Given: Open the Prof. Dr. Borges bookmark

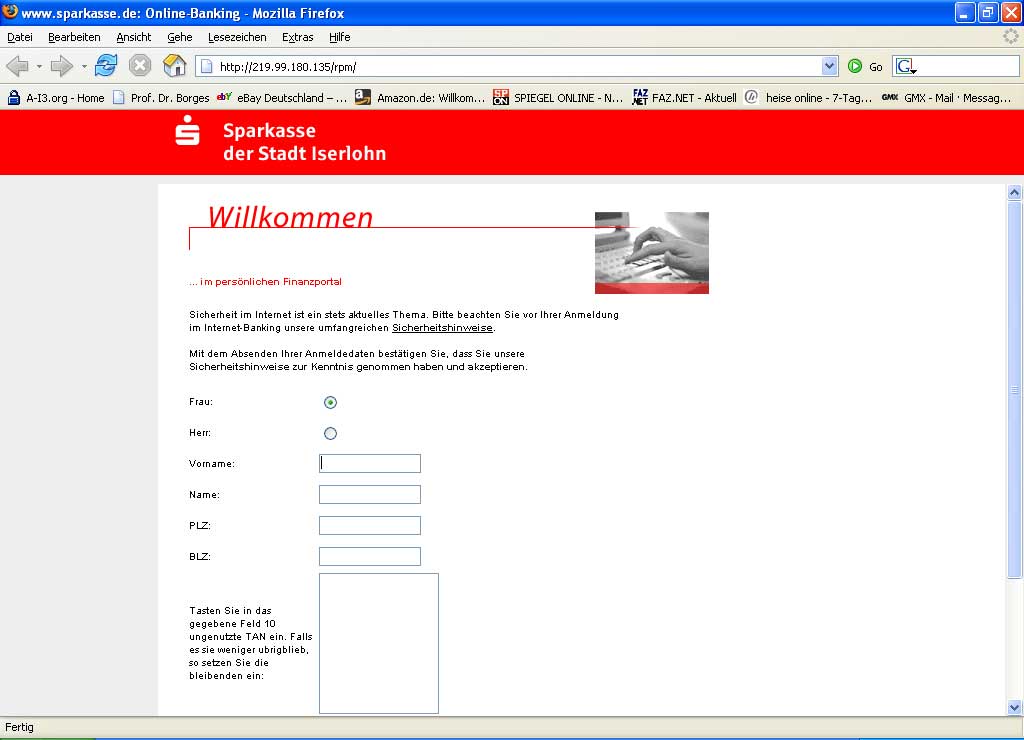Looking at the screenshot, I should (x=161, y=98).
